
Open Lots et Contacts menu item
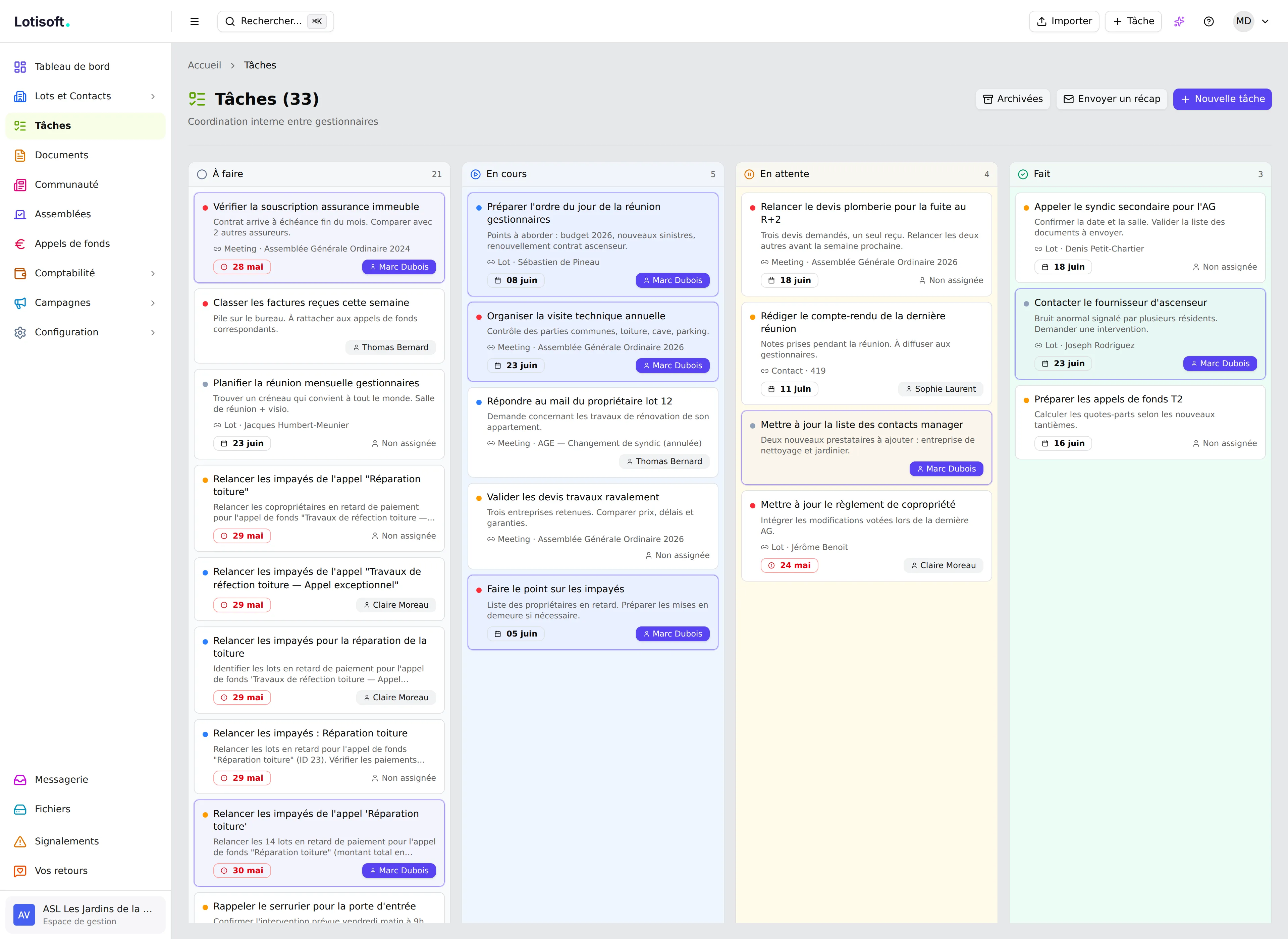click(x=85, y=96)
